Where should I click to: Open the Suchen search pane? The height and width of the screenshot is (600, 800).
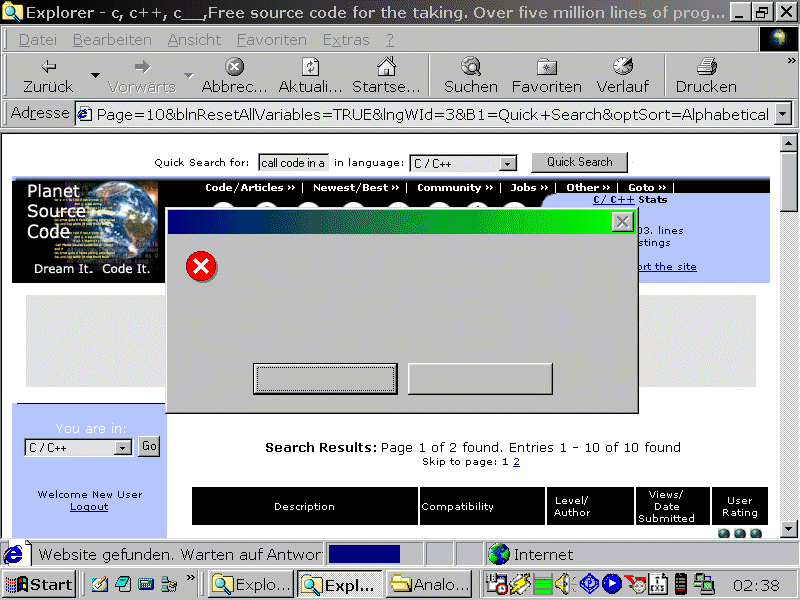coord(470,67)
